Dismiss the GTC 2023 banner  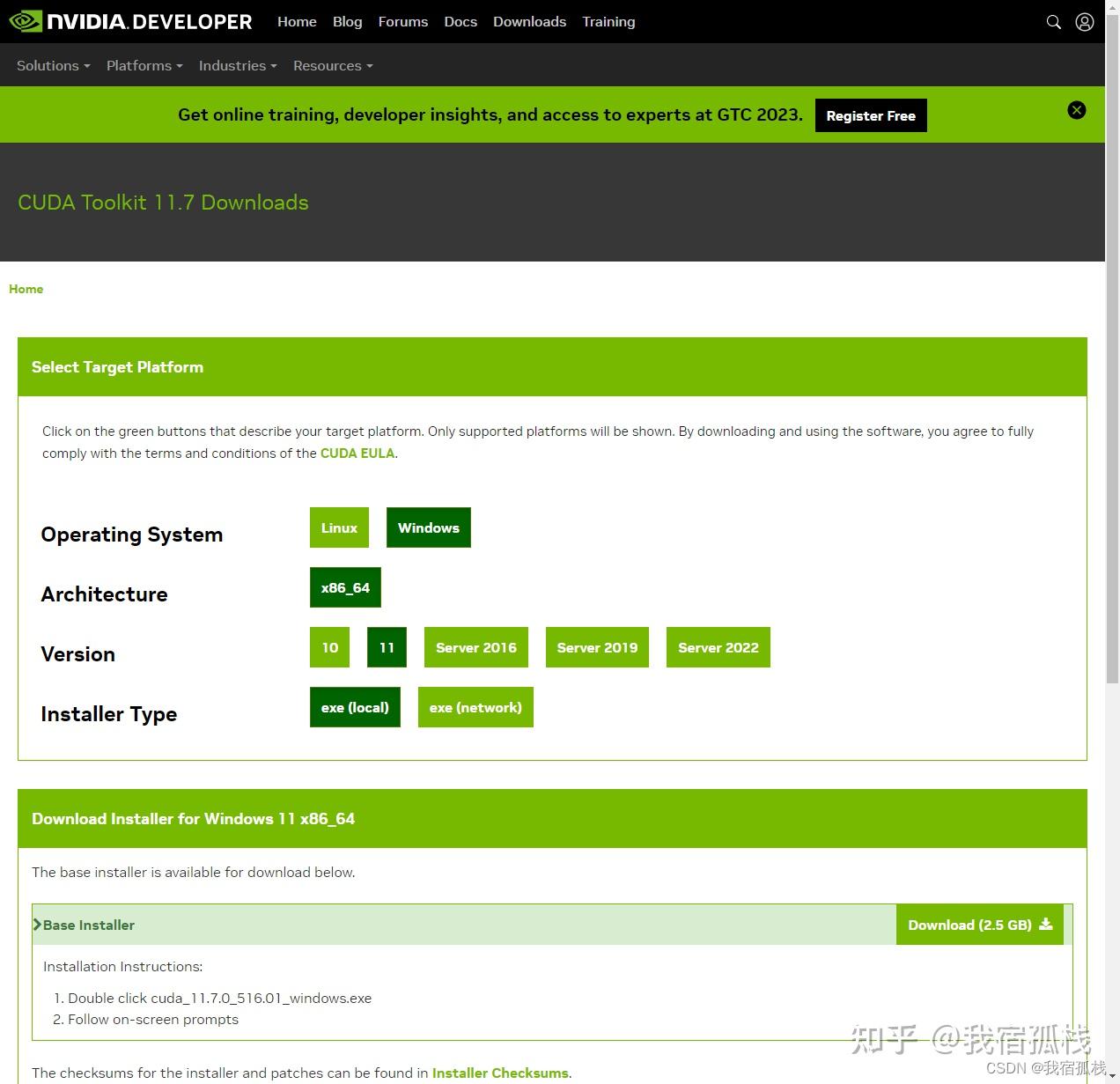[1077, 110]
